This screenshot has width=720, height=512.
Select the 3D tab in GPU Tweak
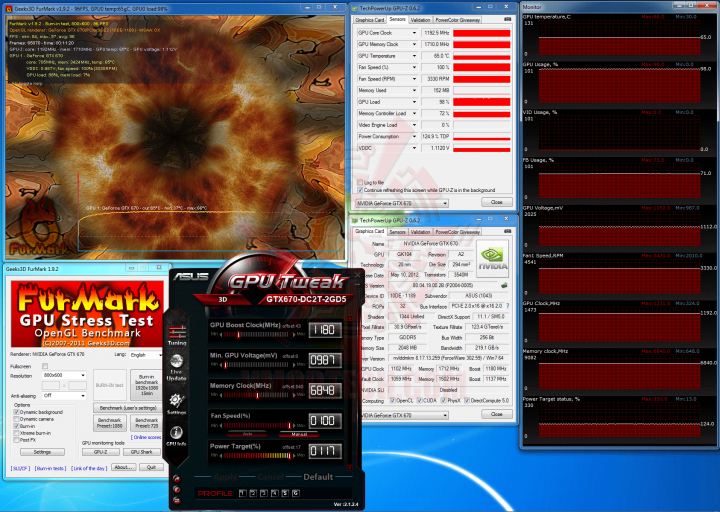[x=223, y=299]
